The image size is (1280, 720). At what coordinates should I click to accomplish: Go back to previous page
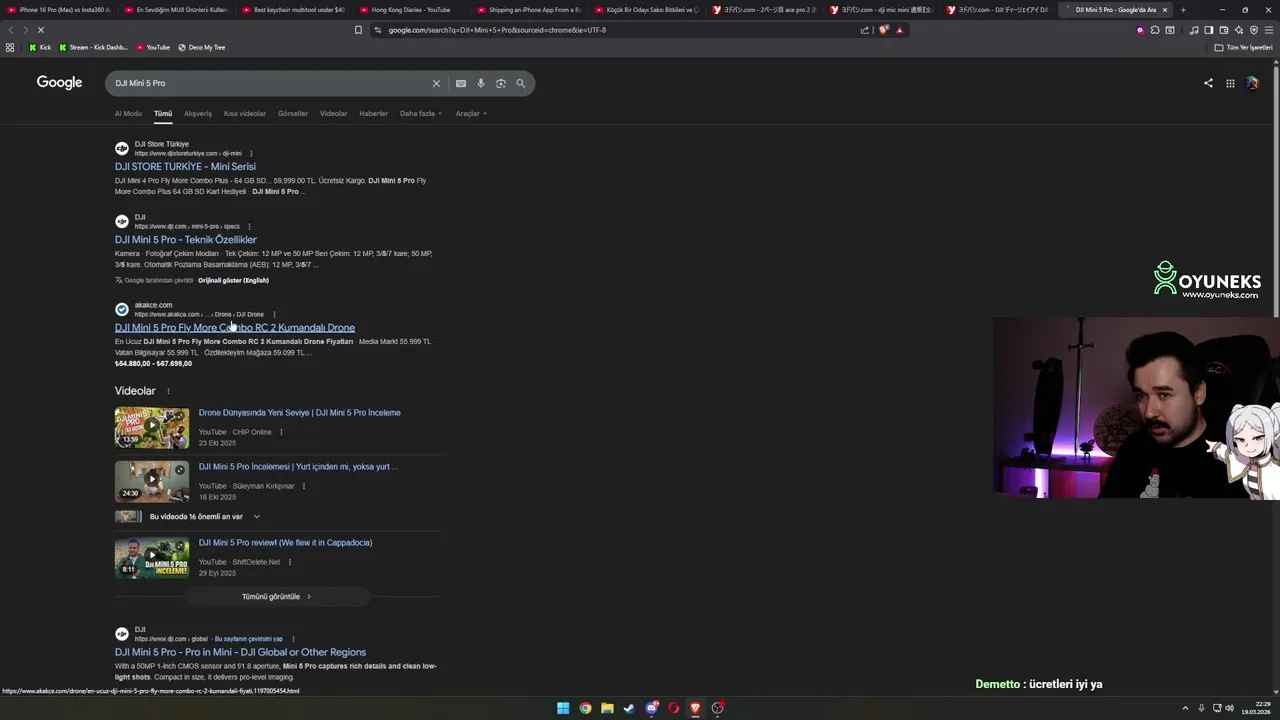click(11, 30)
